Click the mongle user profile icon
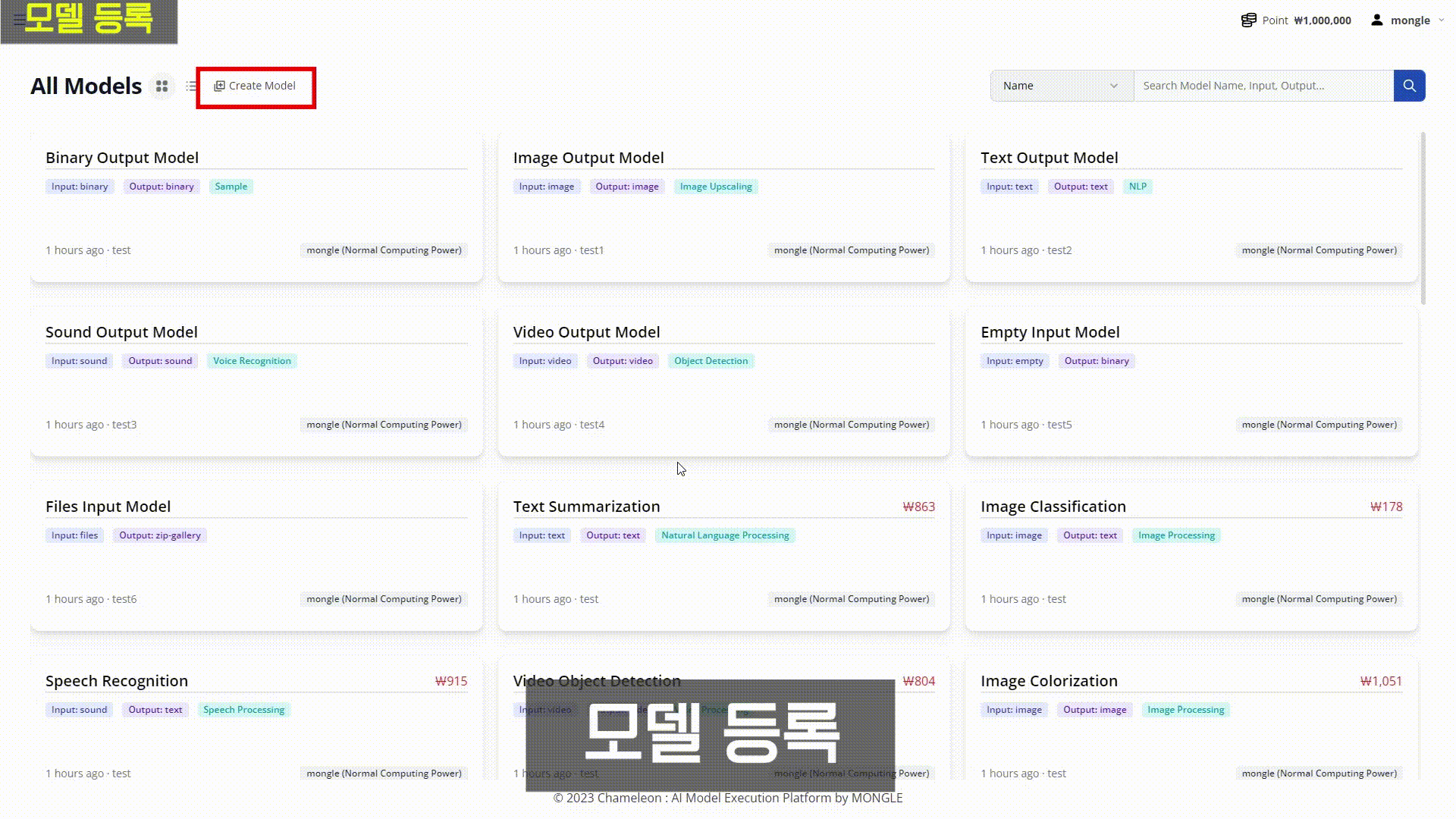 point(1376,20)
